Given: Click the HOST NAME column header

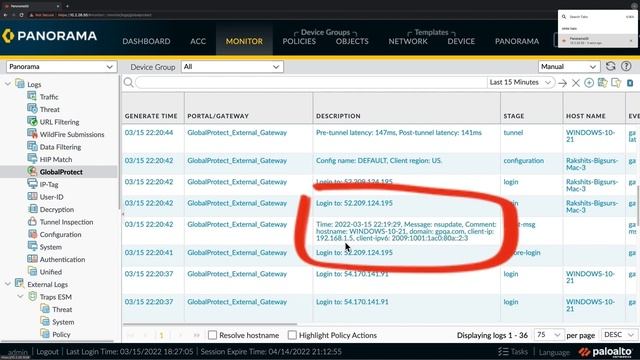Looking at the screenshot, I should tap(585, 116).
